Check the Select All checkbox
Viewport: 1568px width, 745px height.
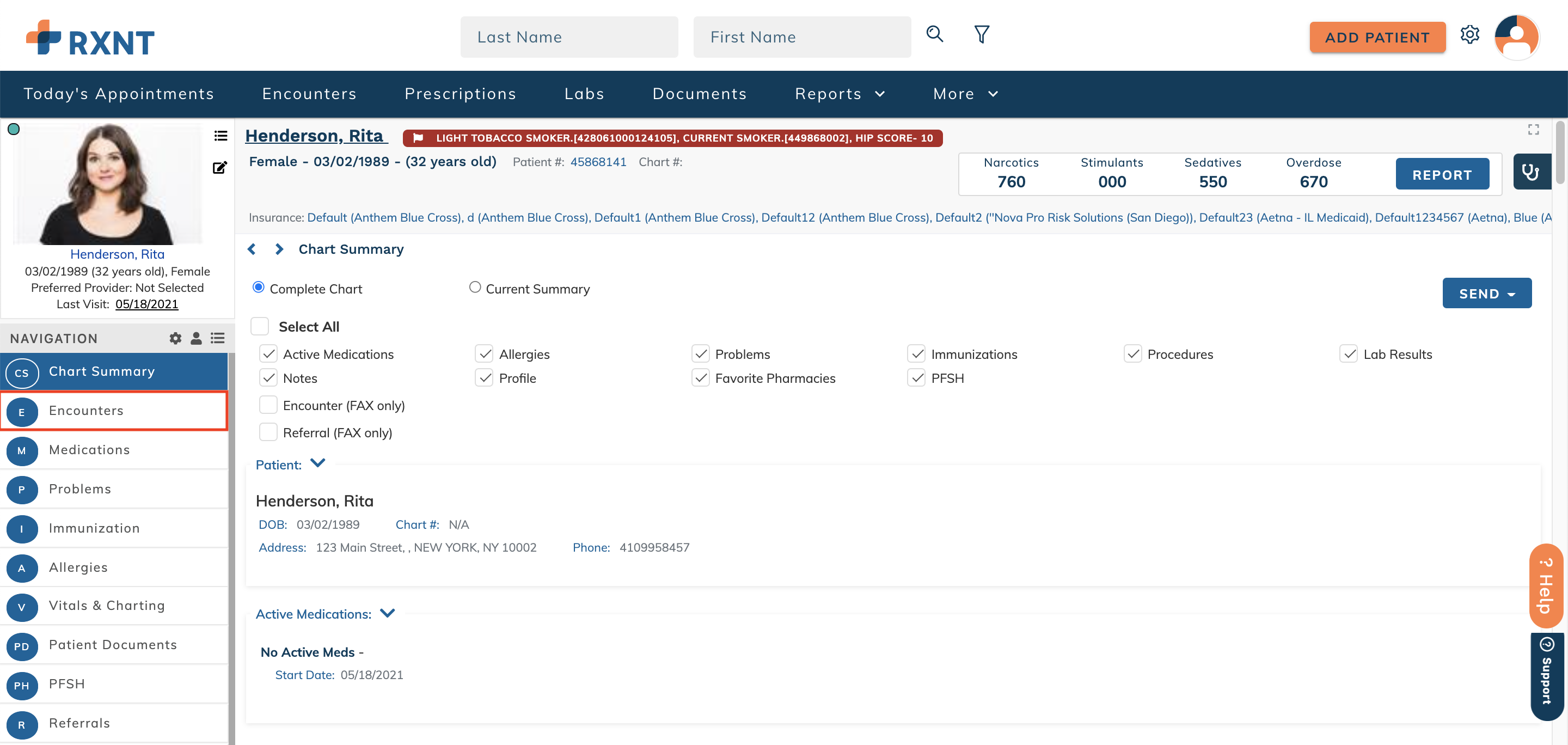260,327
